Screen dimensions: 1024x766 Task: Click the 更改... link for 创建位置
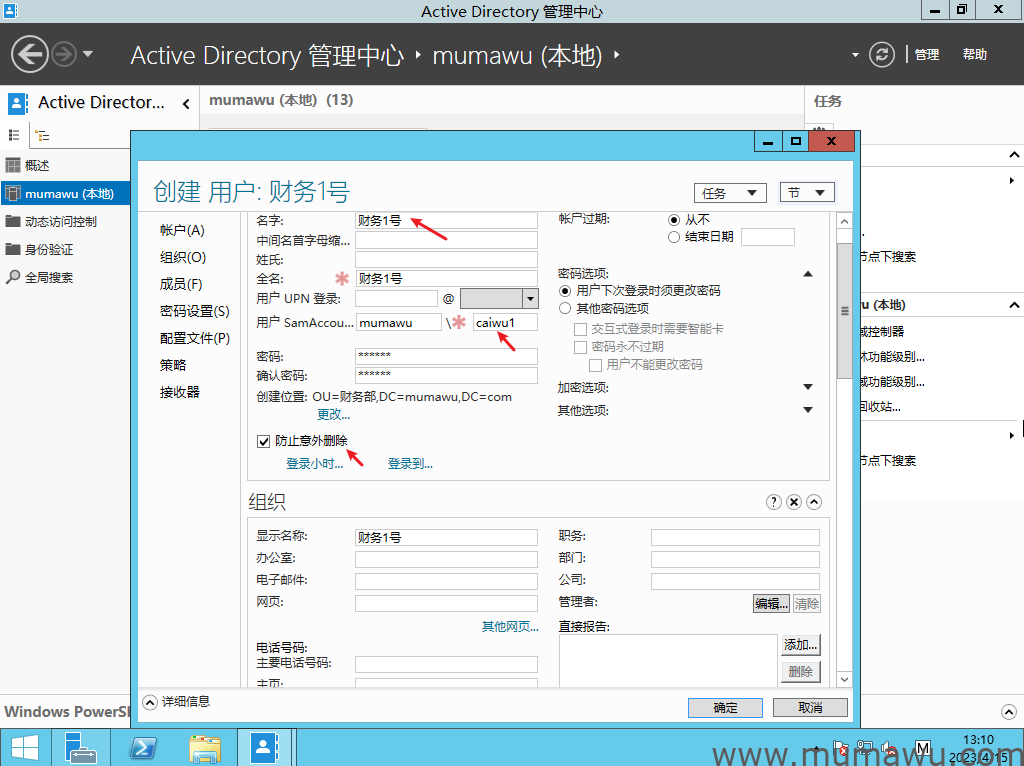click(334, 414)
